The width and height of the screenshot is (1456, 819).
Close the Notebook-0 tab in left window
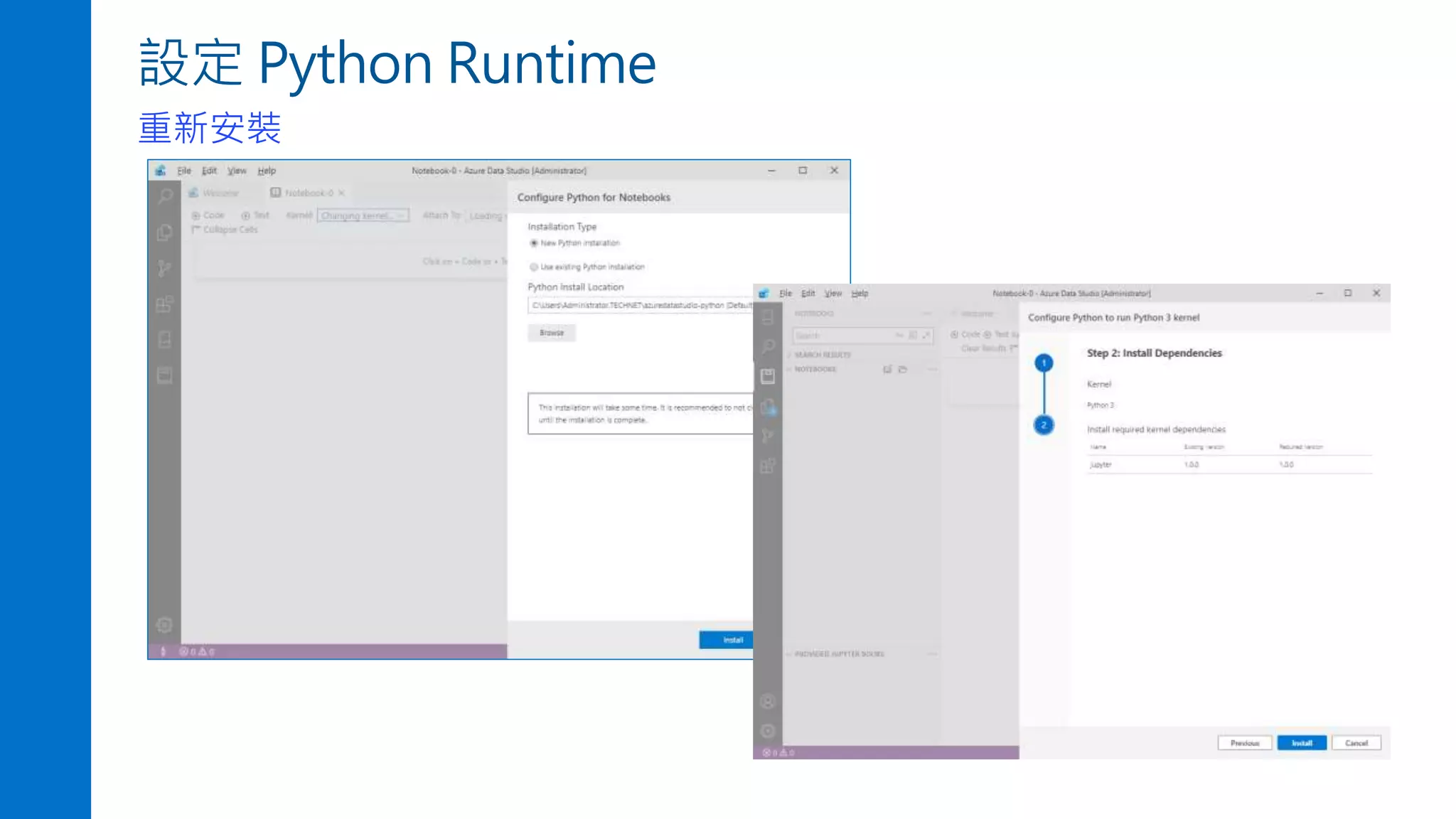(342, 193)
